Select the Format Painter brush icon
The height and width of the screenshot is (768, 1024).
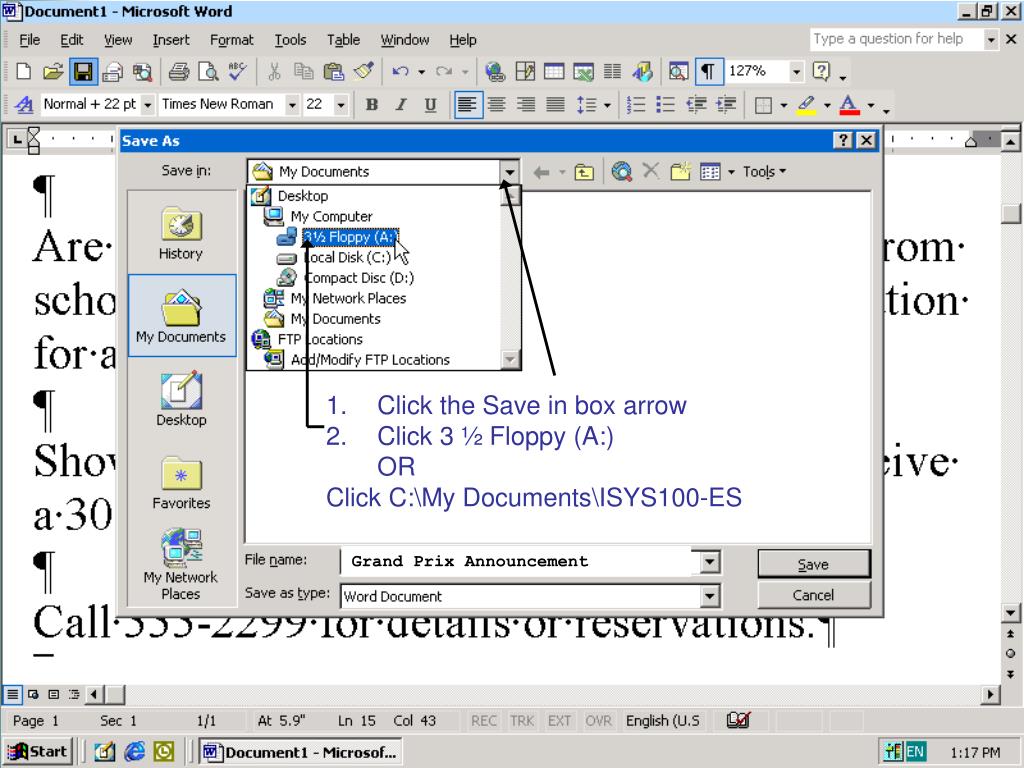pyautogui.click(x=364, y=71)
